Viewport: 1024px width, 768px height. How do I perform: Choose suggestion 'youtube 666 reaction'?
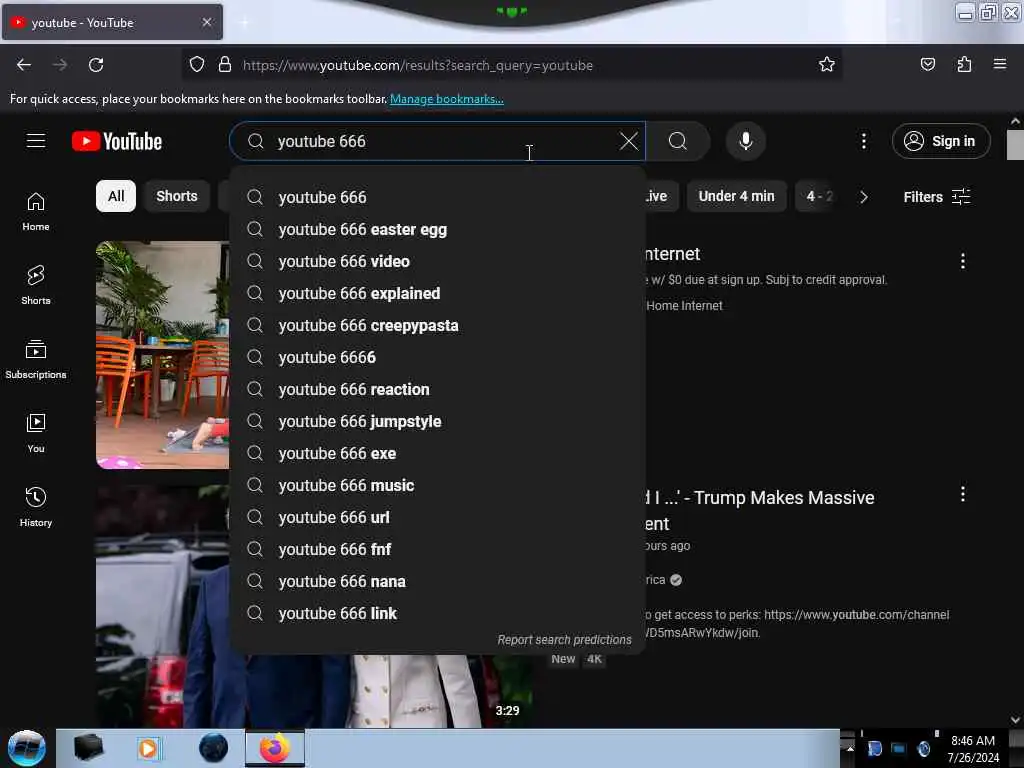[437, 389]
